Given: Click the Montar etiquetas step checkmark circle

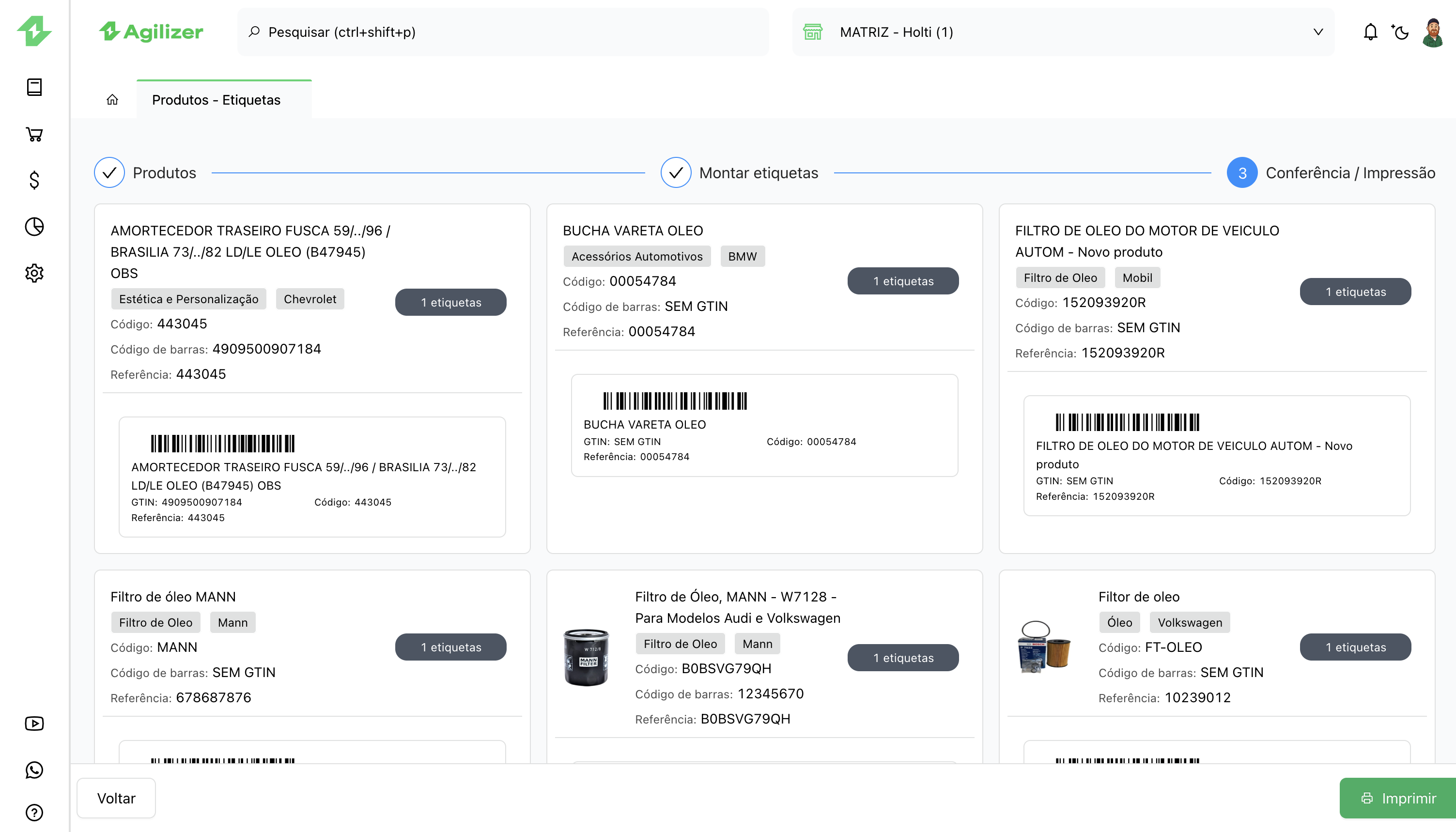Looking at the screenshot, I should 676,172.
